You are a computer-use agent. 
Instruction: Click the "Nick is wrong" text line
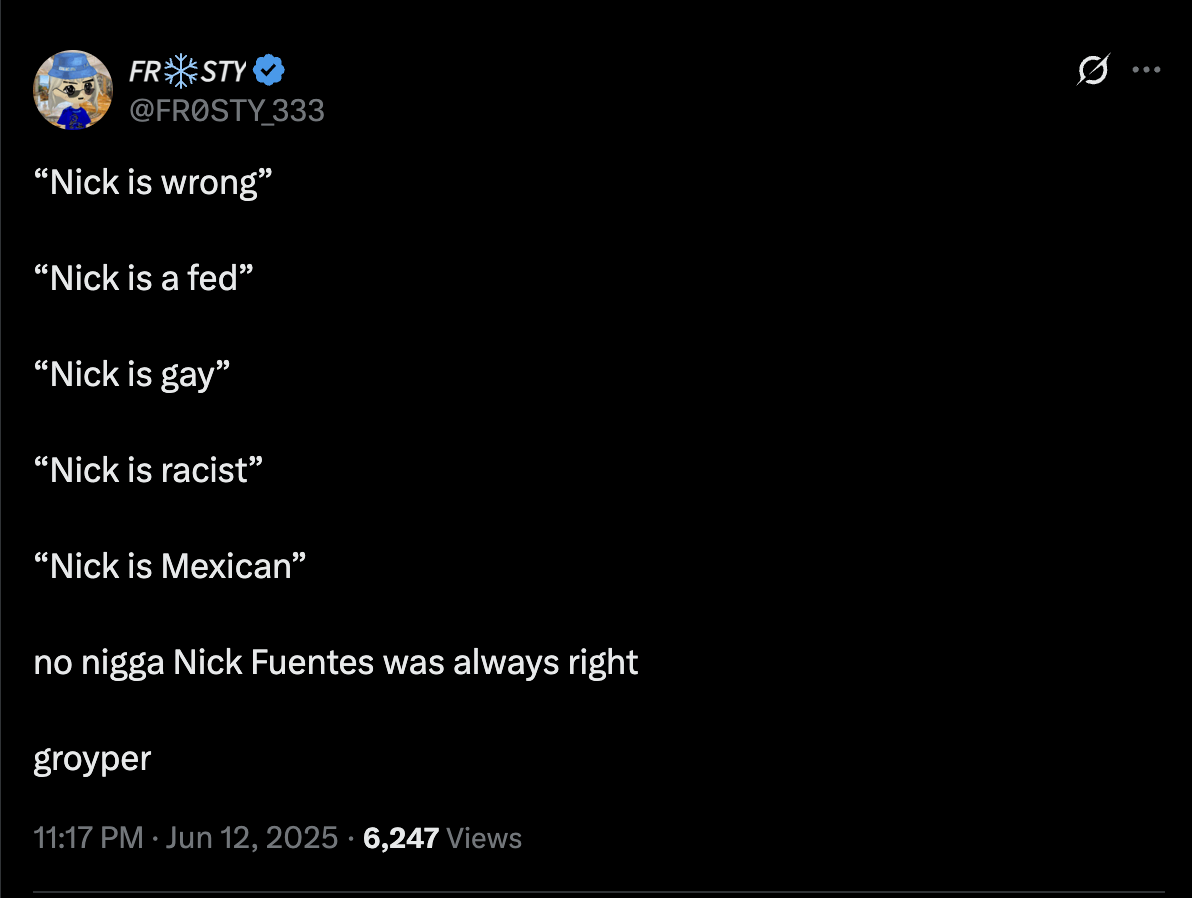(153, 183)
